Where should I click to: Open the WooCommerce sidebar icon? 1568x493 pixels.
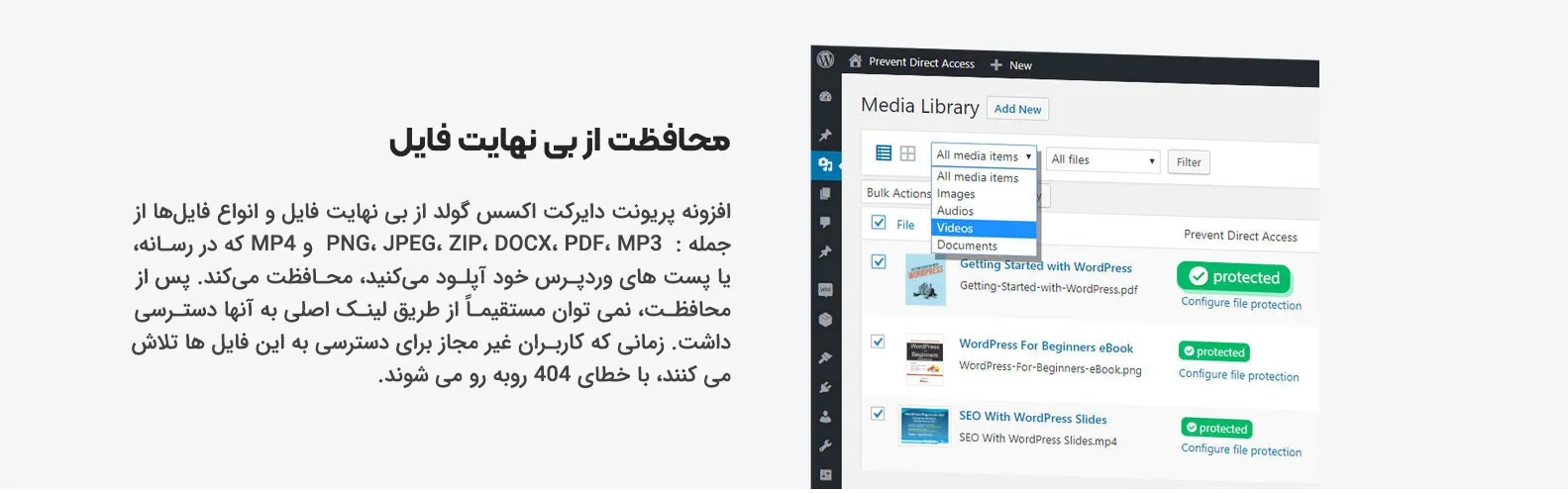[825, 290]
